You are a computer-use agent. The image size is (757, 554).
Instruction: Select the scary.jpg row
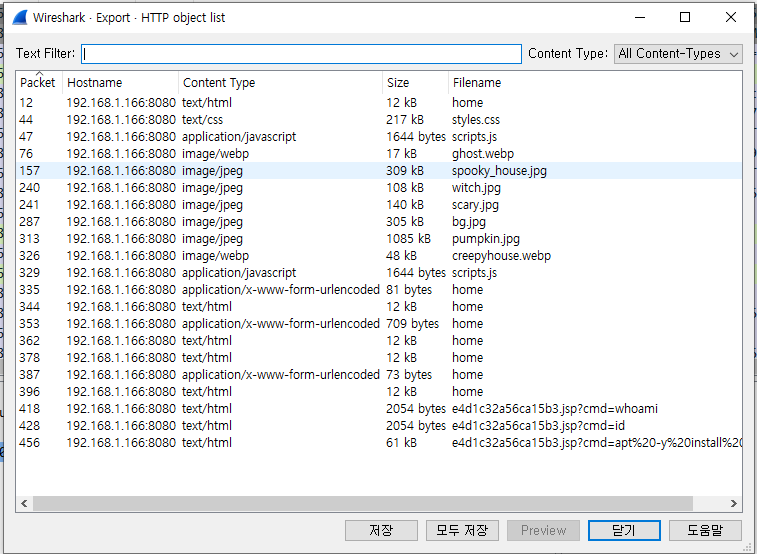tap(379, 205)
